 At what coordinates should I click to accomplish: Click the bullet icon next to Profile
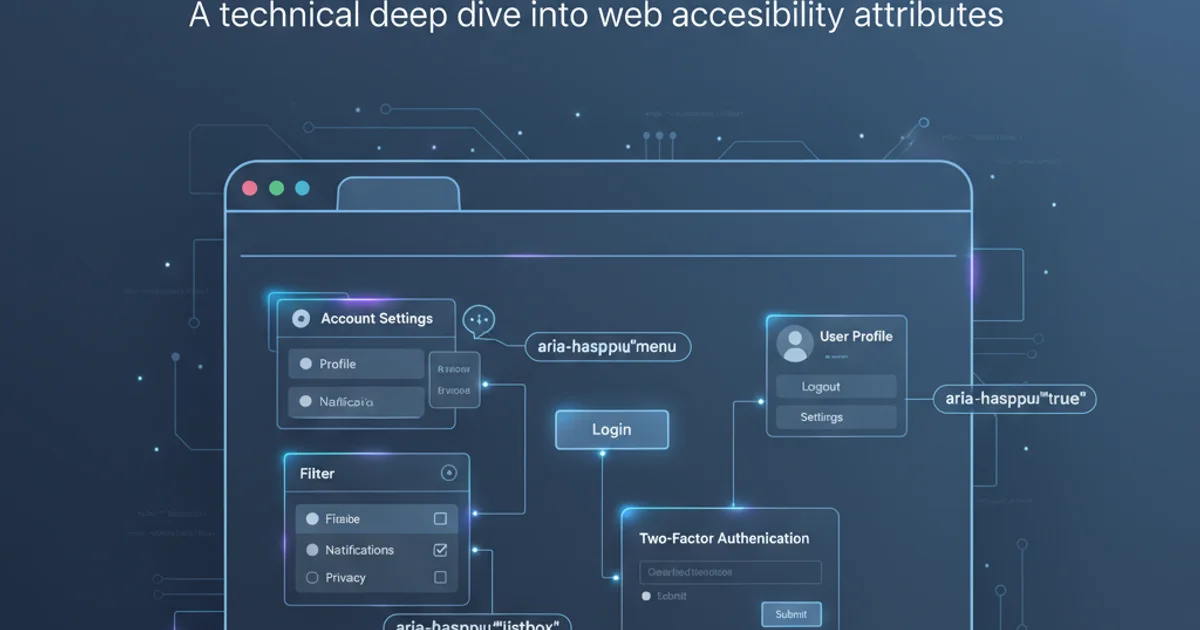pyautogui.click(x=306, y=364)
